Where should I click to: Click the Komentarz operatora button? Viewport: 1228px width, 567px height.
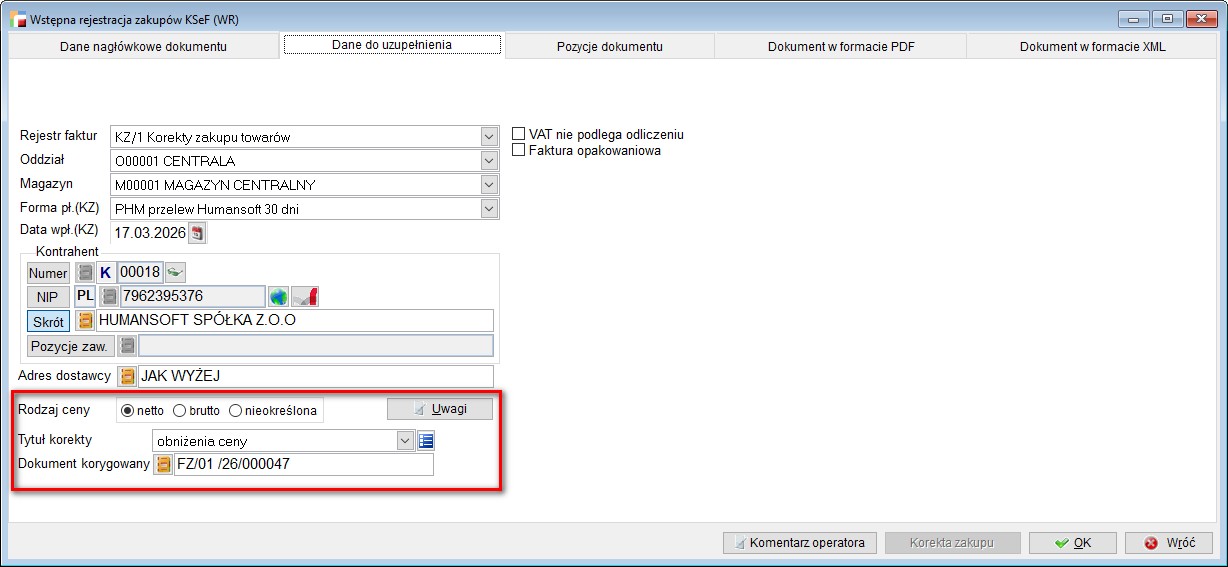[x=800, y=543]
